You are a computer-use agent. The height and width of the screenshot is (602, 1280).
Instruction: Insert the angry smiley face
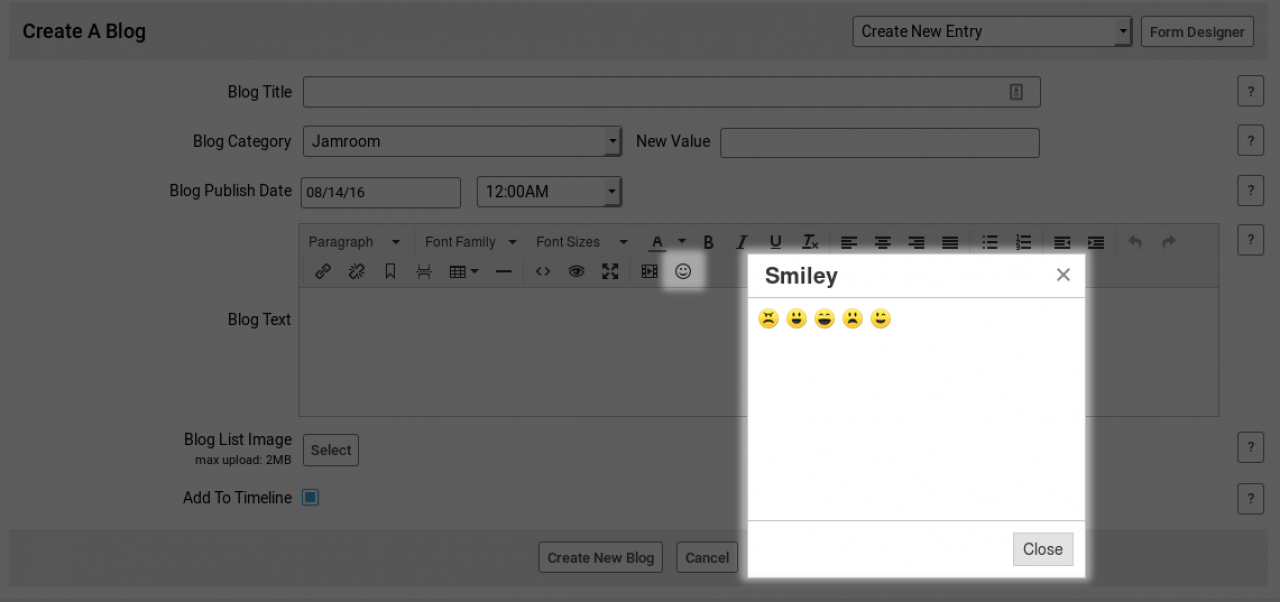(768, 319)
